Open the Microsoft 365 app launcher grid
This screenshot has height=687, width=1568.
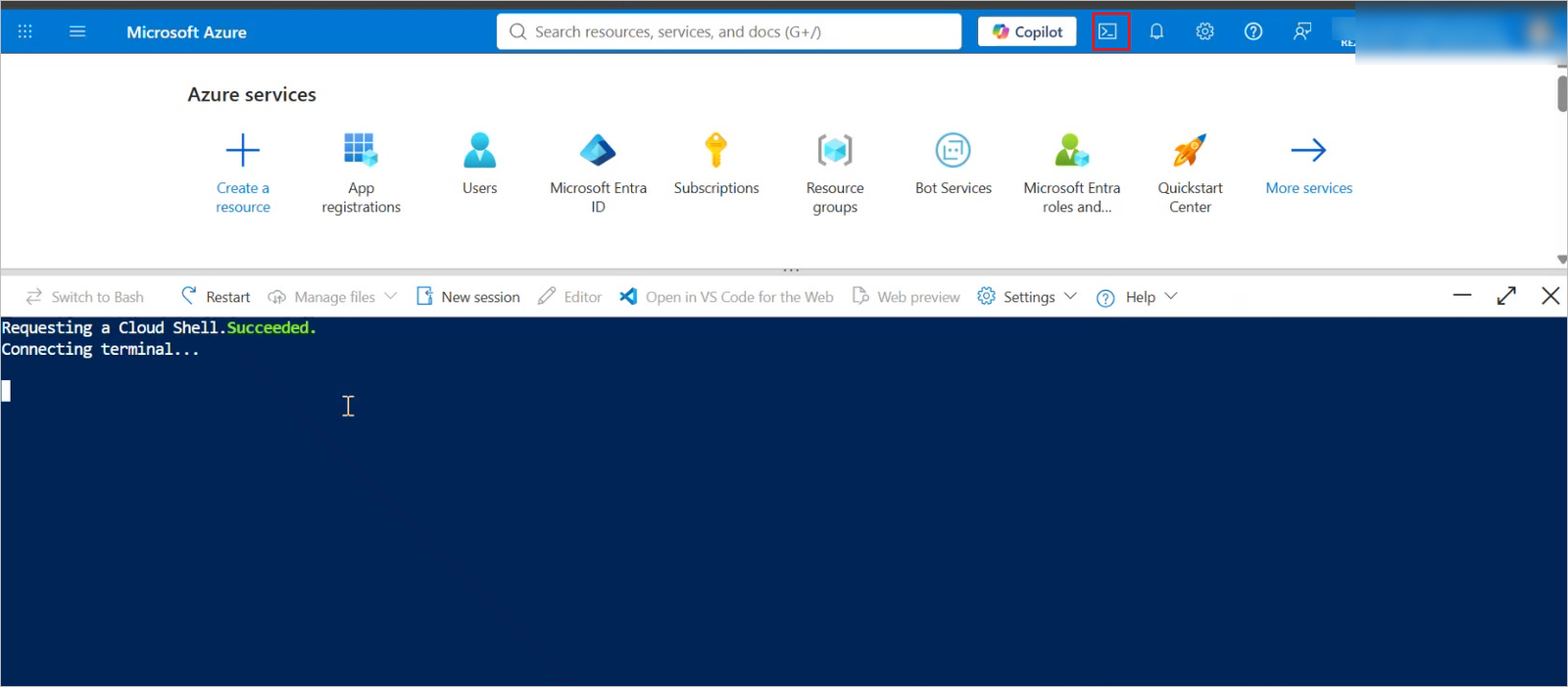point(25,32)
